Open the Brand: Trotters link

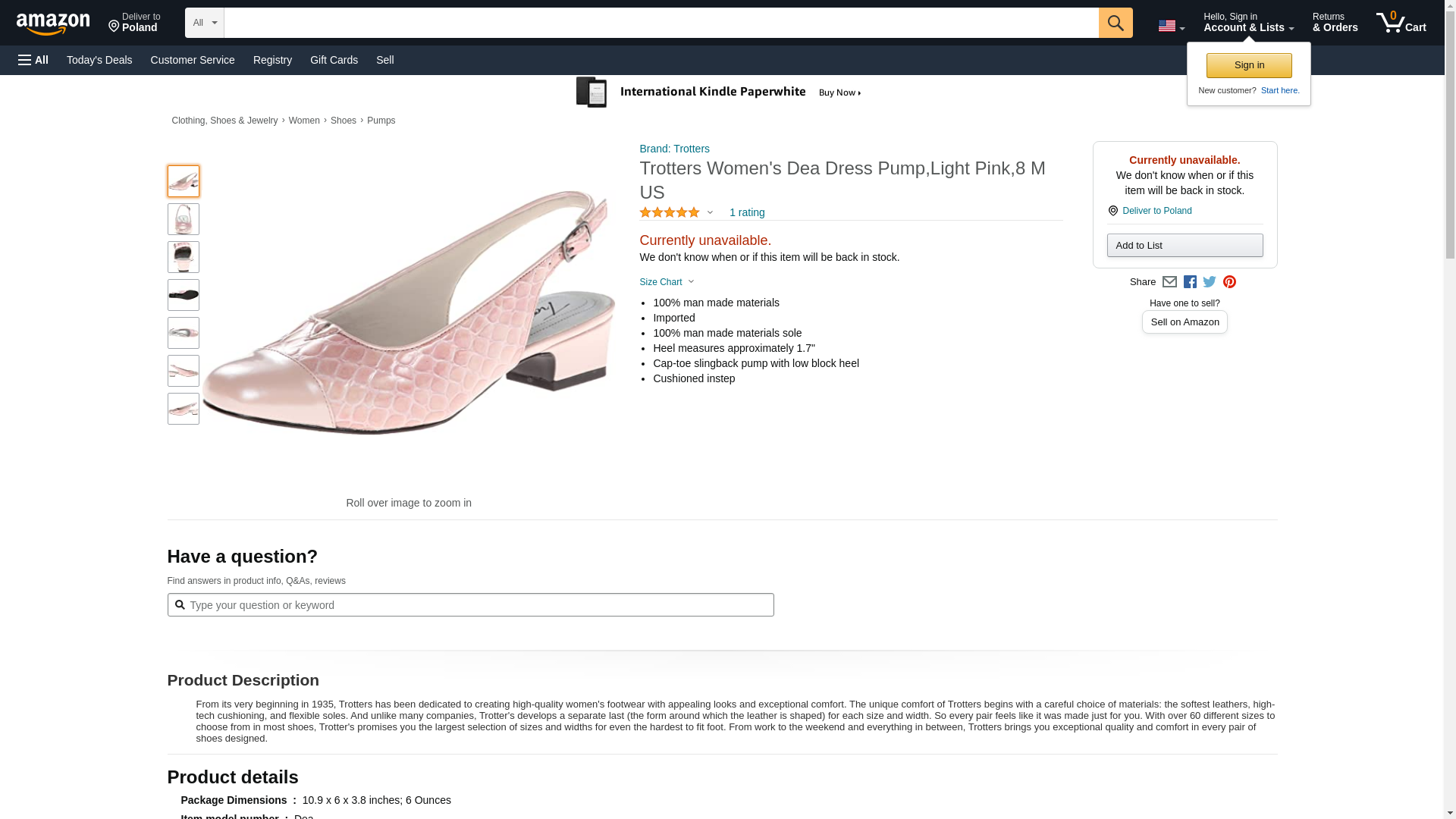pos(674,149)
